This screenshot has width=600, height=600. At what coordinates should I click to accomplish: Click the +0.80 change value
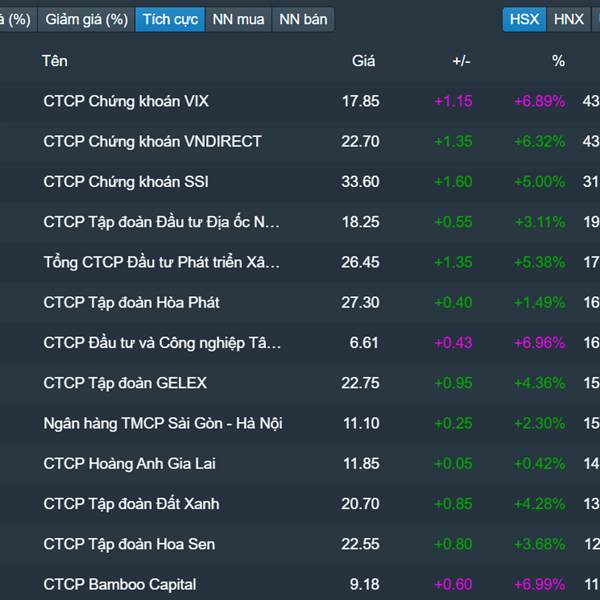point(453,544)
